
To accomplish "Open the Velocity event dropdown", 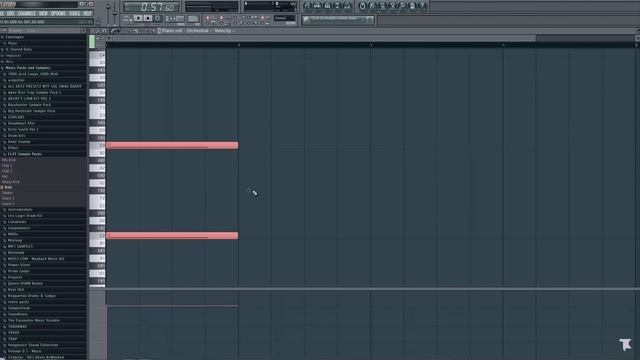I will [224, 31].
